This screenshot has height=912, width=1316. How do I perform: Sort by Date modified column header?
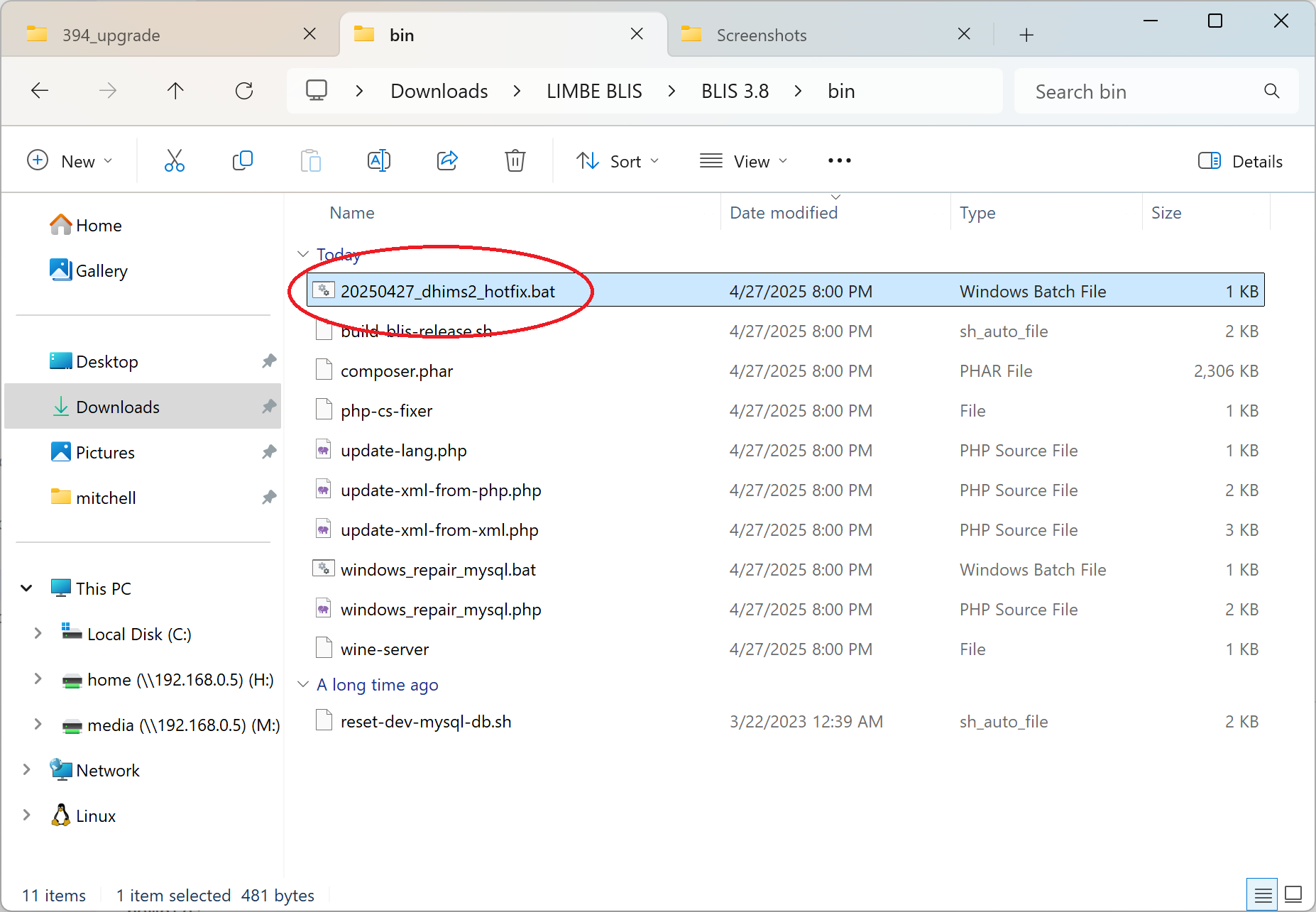784,213
